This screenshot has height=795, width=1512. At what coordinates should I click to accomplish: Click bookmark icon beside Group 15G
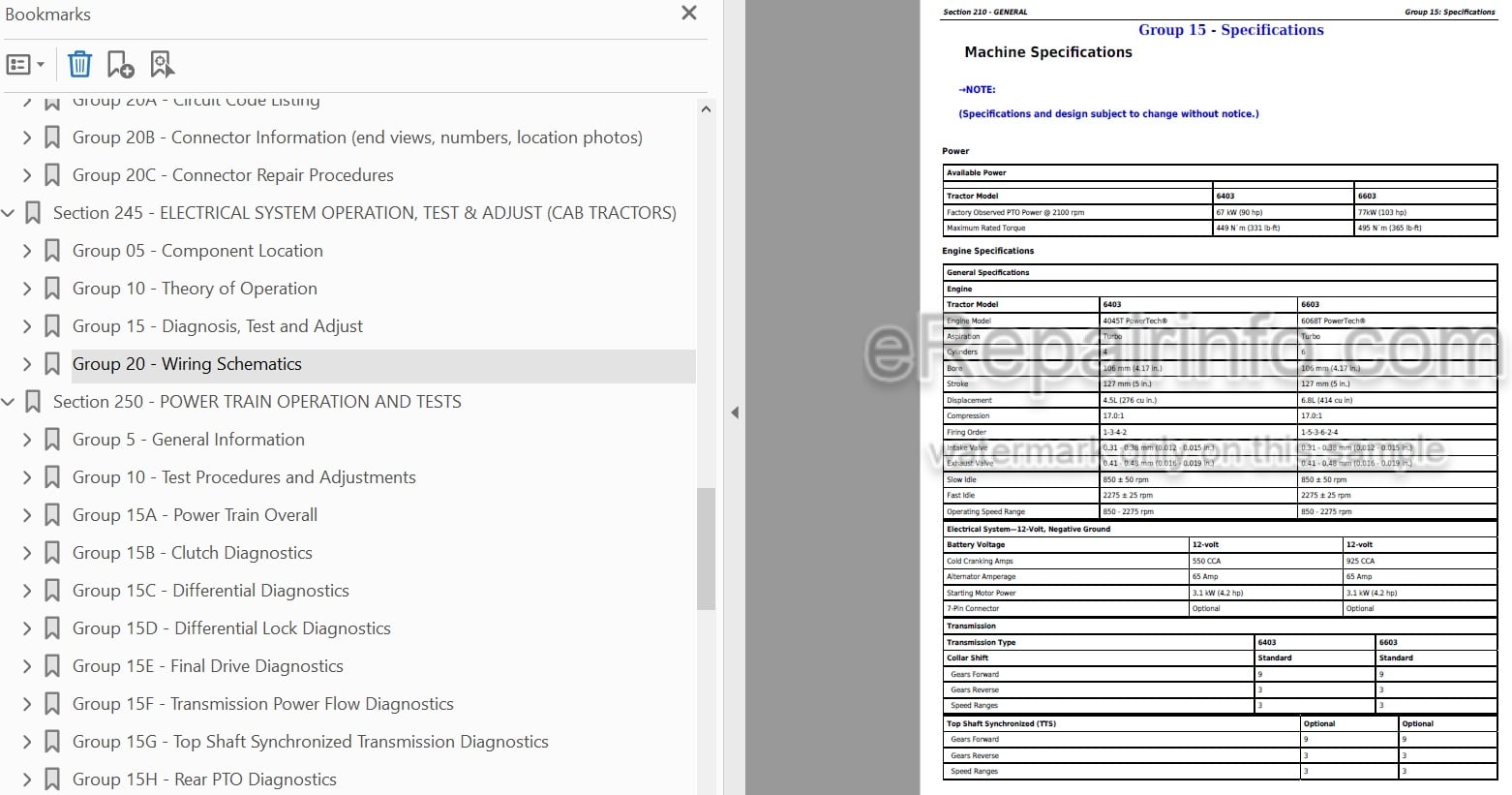pos(53,742)
